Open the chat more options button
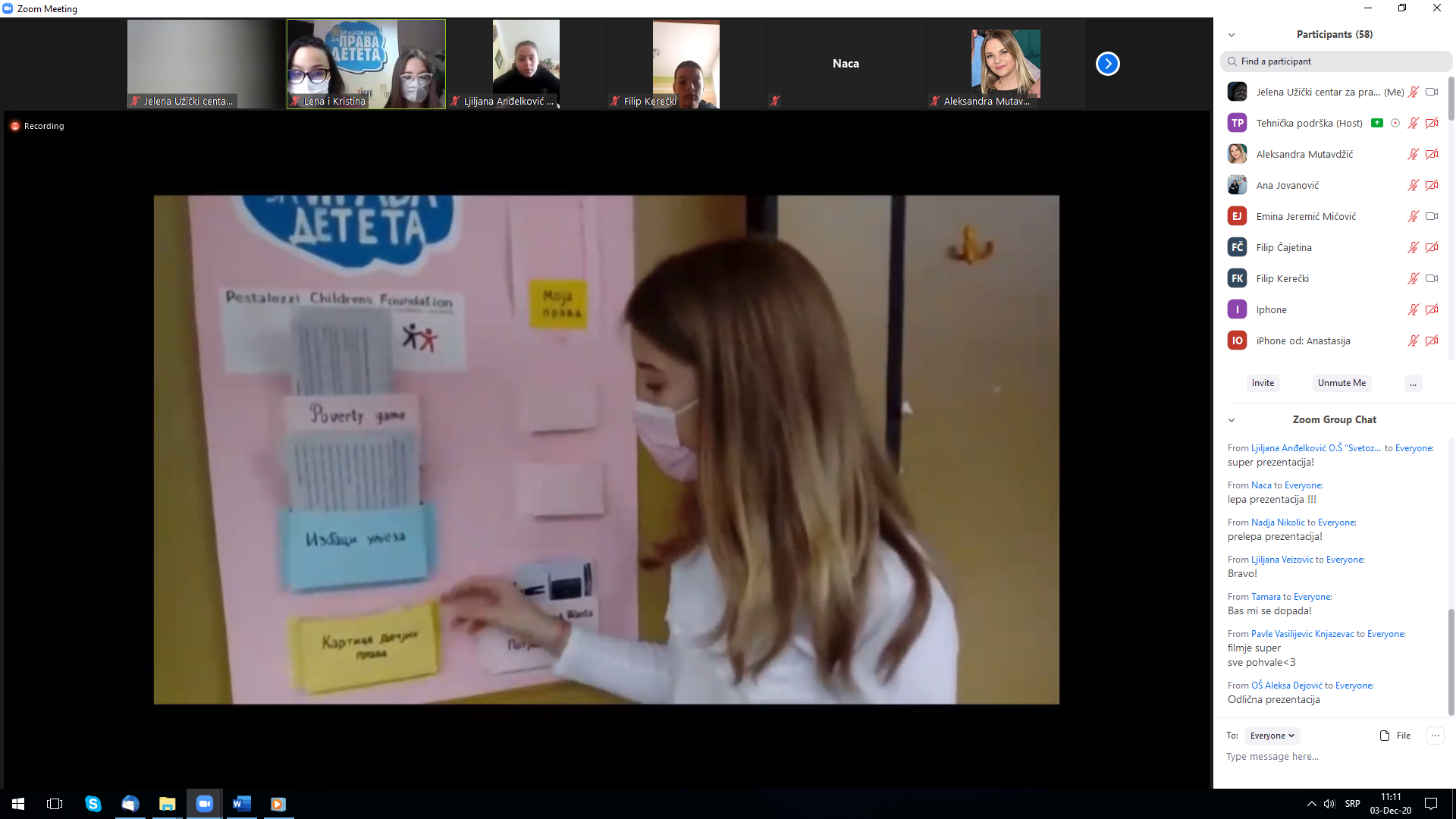Screen dimensions: 1456x819 (1435, 736)
